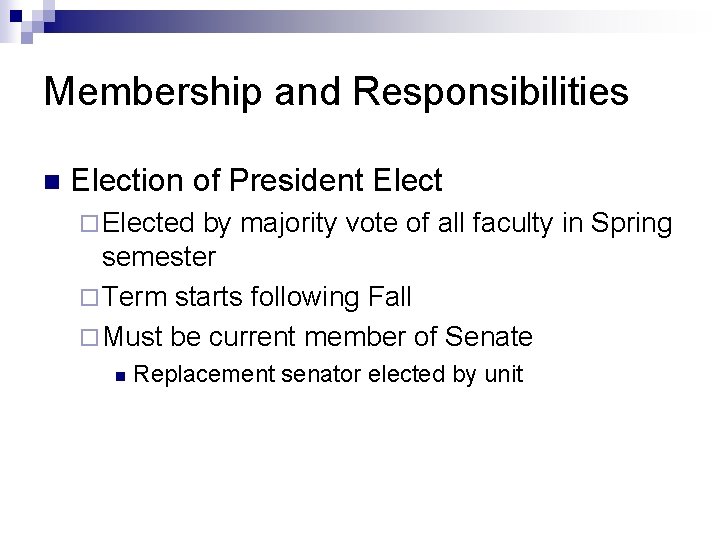Click small bullet before "Replacement senator"
The width and height of the screenshot is (720, 540).
tap(119, 377)
